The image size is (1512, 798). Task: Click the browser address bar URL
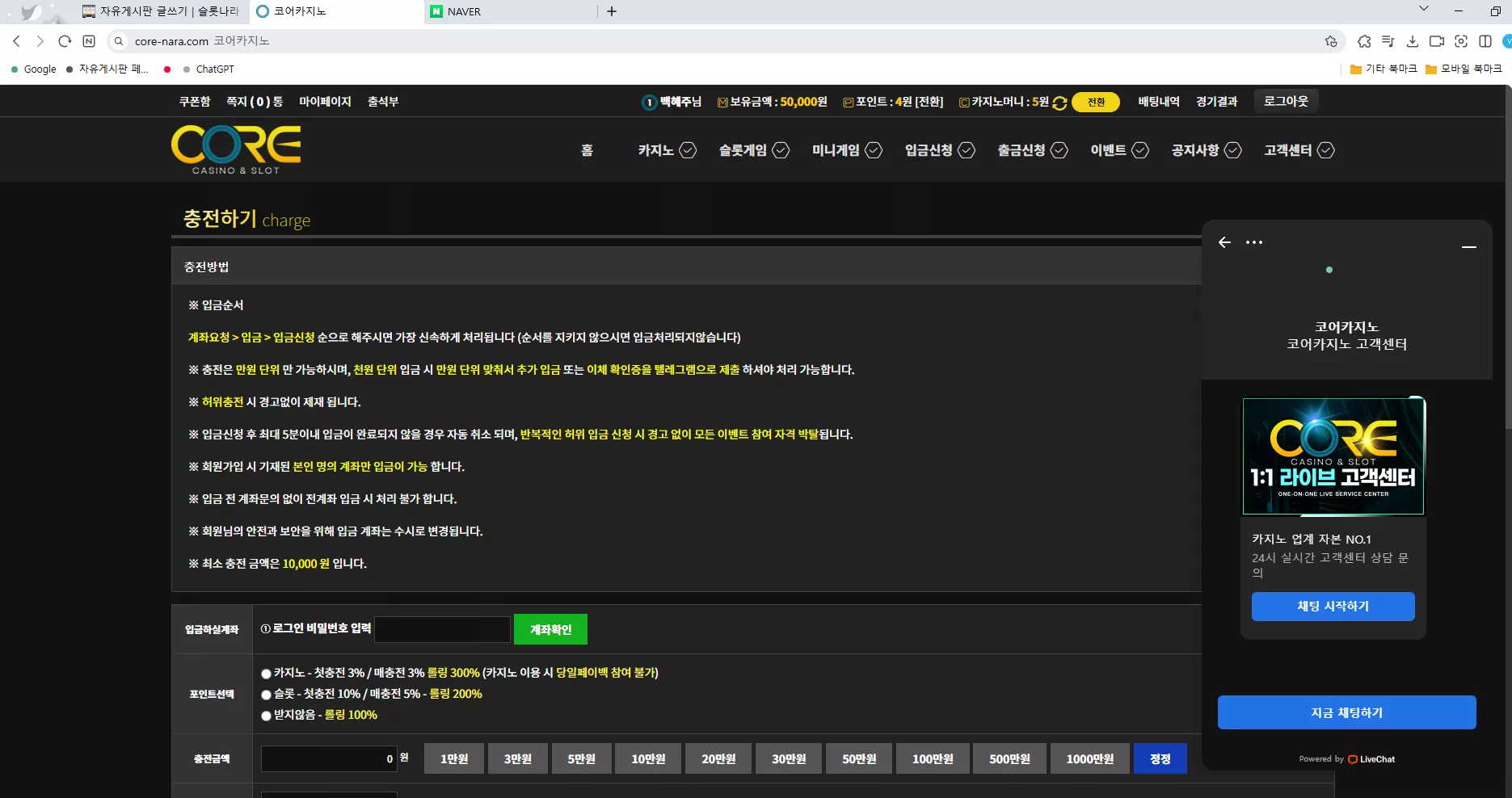click(x=171, y=41)
